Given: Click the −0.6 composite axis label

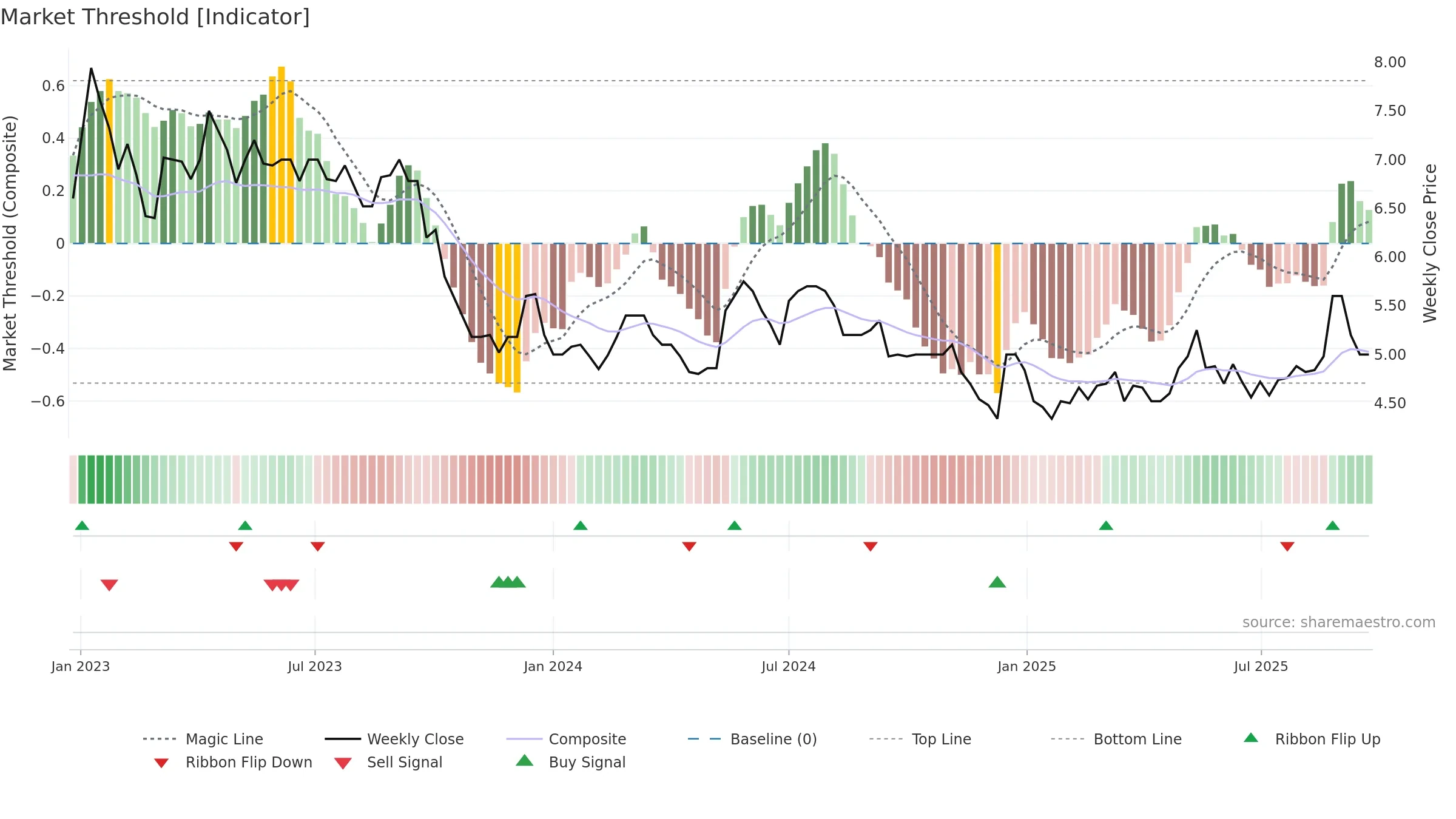Looking at the screenshot, I should click(48, 402).
